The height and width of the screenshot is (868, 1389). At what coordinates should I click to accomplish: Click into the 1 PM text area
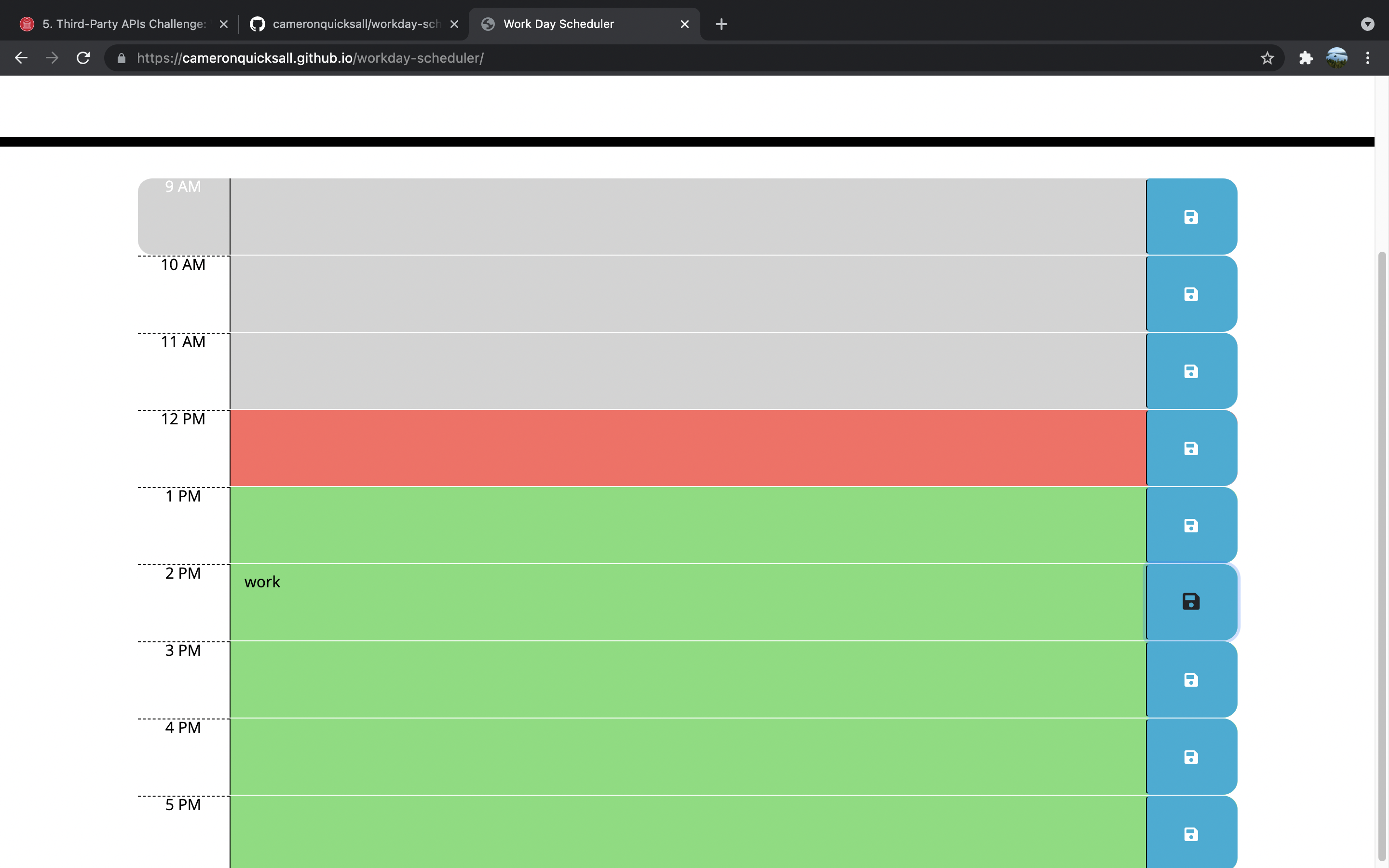pyautogui.click(x=688, y=525)
